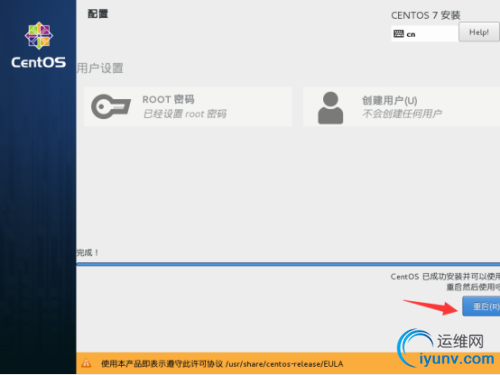Click the EULA license notice text
Viewport: 500px width, 375px height.
pos(222,364)
